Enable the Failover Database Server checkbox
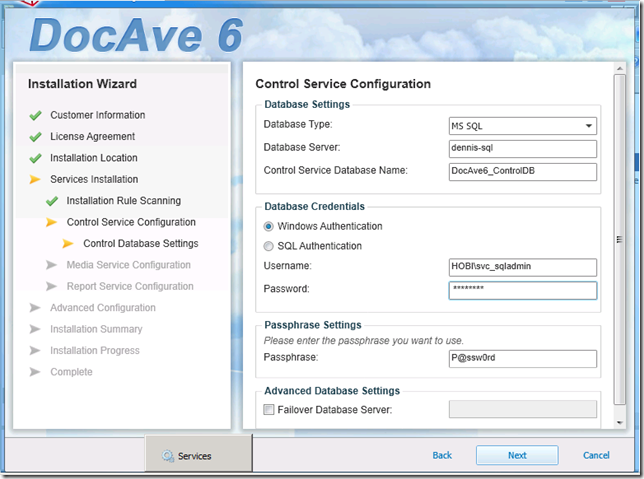644x479 pixels. 269,410
